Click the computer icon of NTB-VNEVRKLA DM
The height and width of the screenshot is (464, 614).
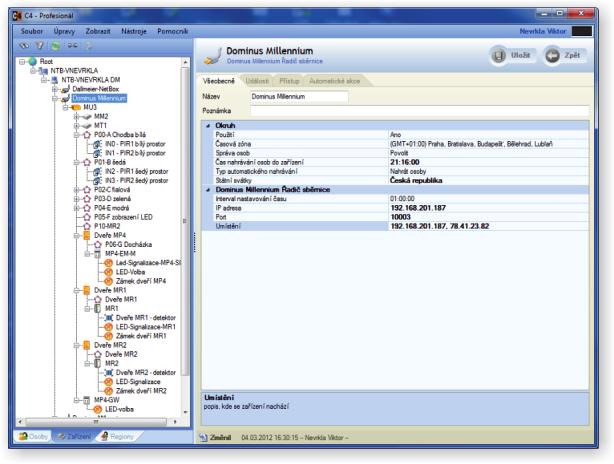click(x=54, y=80)
